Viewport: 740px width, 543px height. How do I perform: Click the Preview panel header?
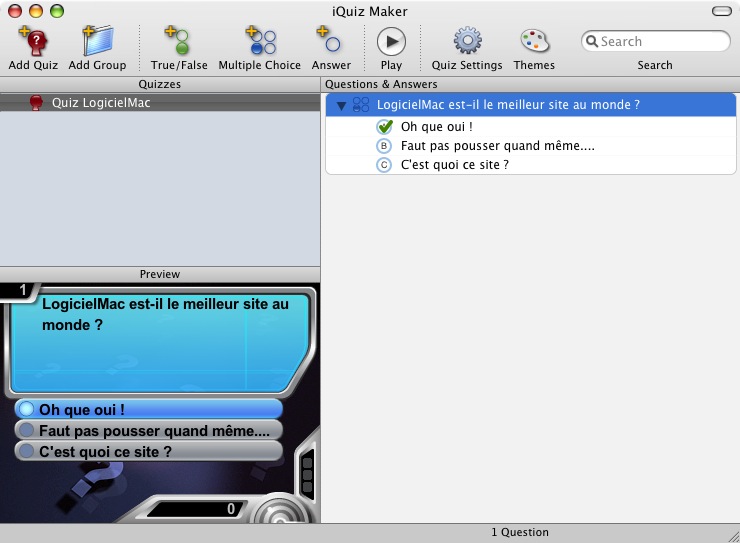coord(160,274)
